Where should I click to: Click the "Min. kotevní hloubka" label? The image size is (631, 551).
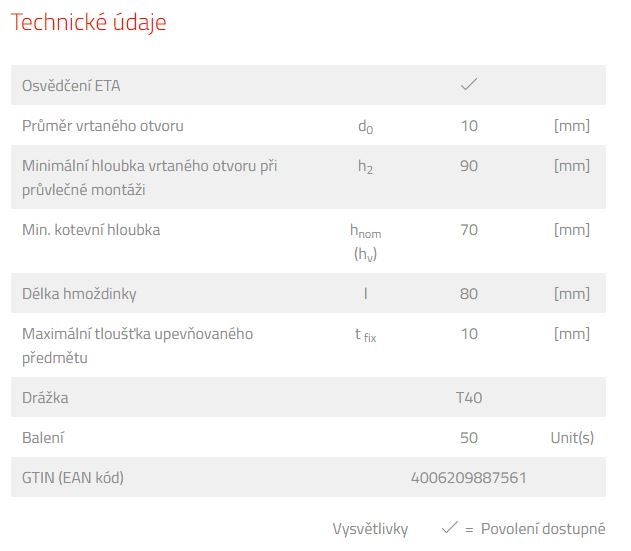pos(91,230)
